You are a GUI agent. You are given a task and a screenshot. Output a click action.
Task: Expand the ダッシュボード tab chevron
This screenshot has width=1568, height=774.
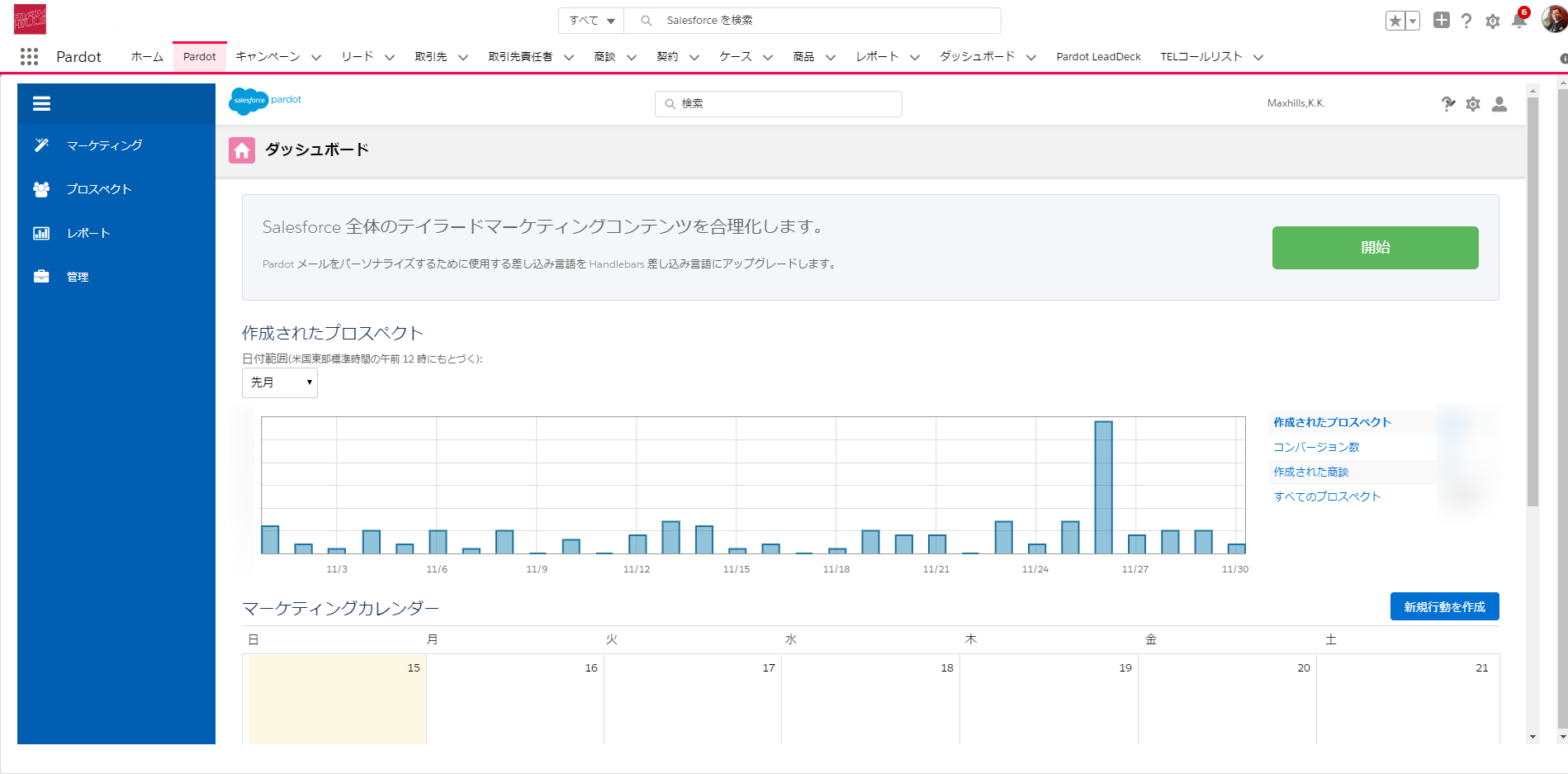[1031, 57]
